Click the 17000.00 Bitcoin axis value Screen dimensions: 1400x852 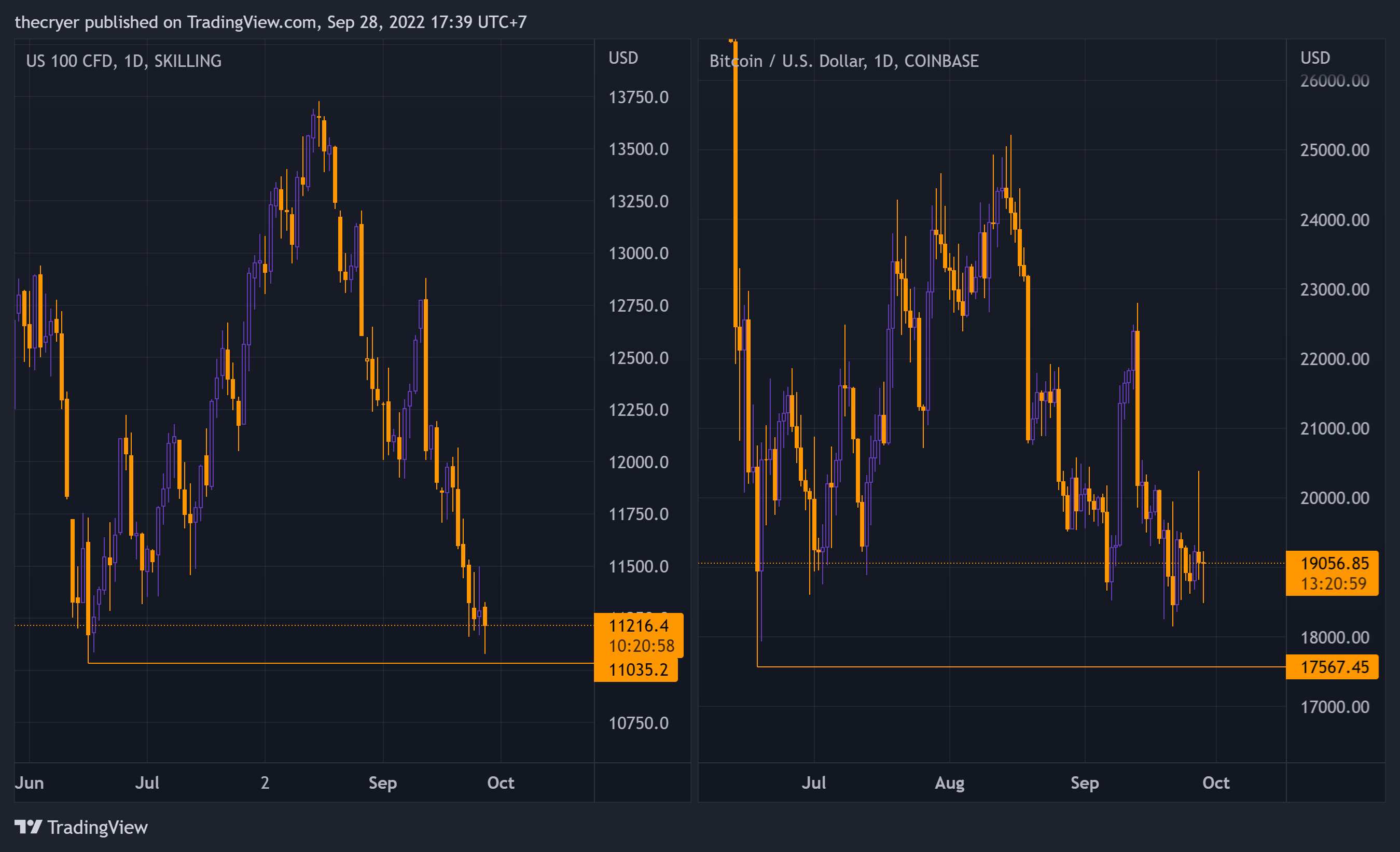[x=1335, y=707]
